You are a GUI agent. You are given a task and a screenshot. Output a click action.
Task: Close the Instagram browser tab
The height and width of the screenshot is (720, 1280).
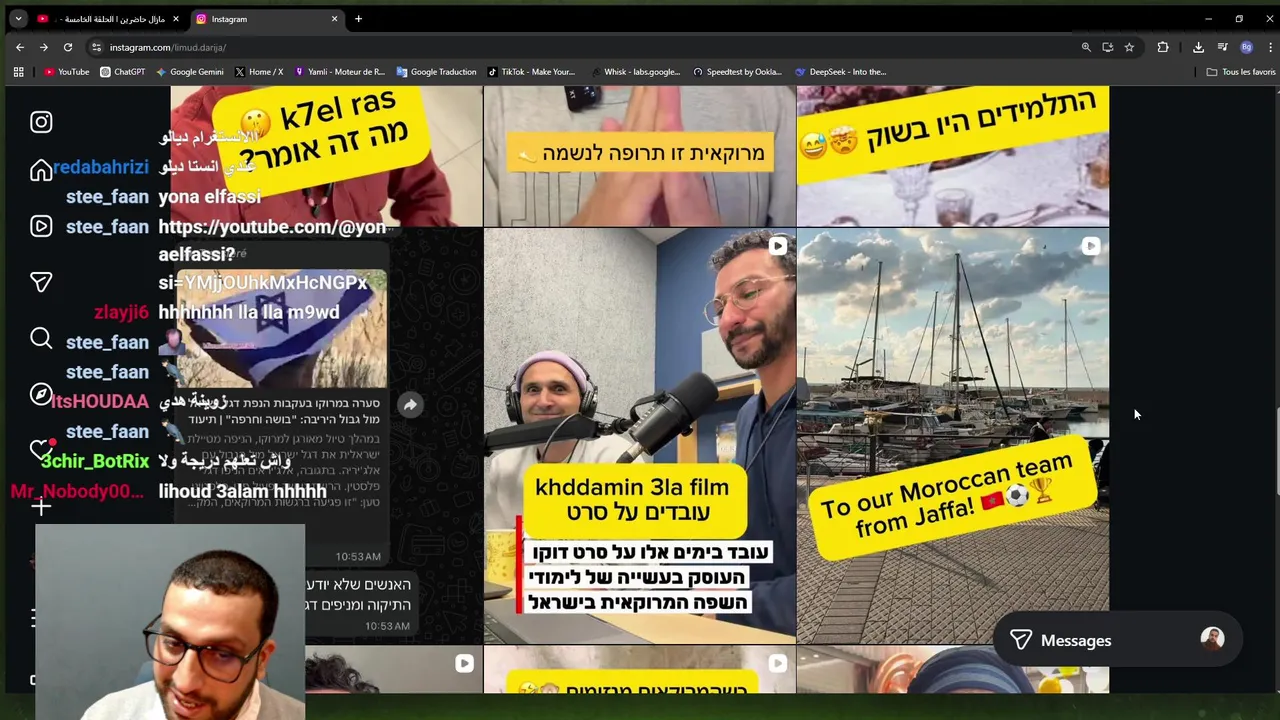tap(334, 19)
